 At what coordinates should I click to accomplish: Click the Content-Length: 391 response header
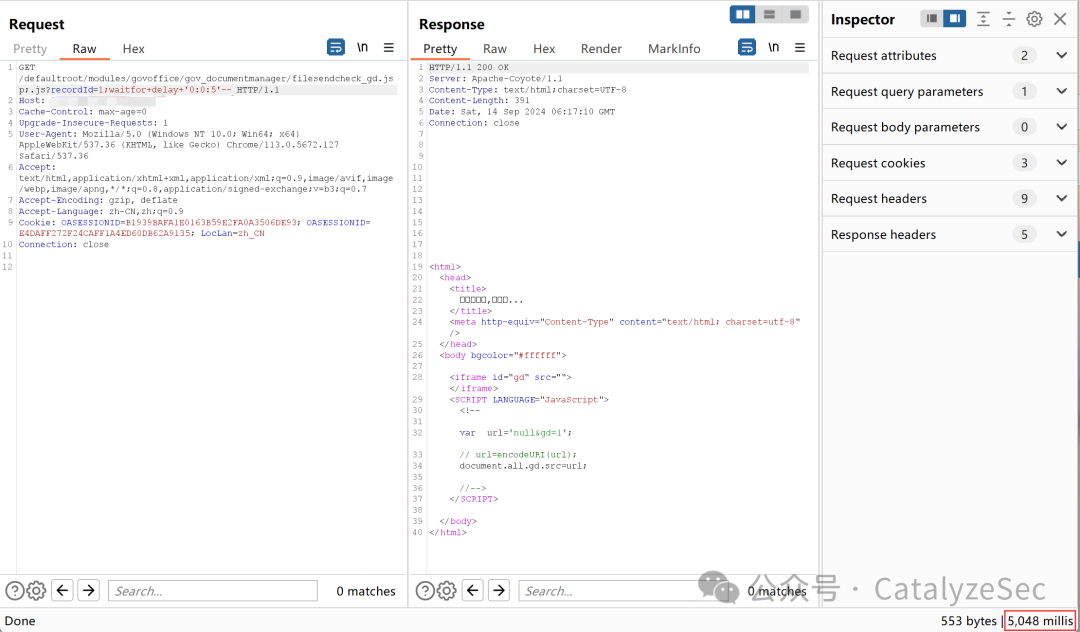479,101
